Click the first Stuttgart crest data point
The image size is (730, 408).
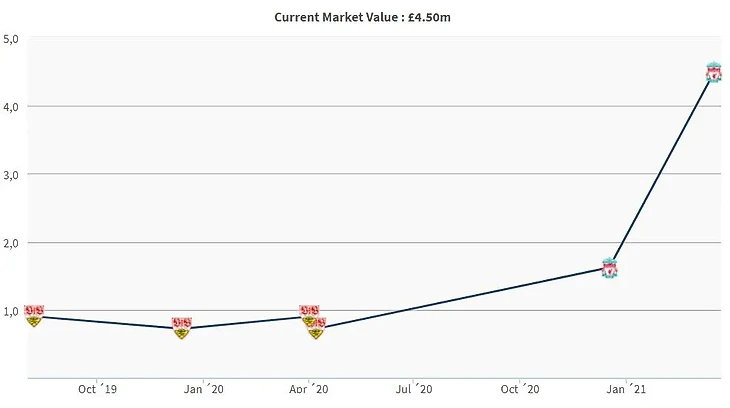[x=34, y=316]
